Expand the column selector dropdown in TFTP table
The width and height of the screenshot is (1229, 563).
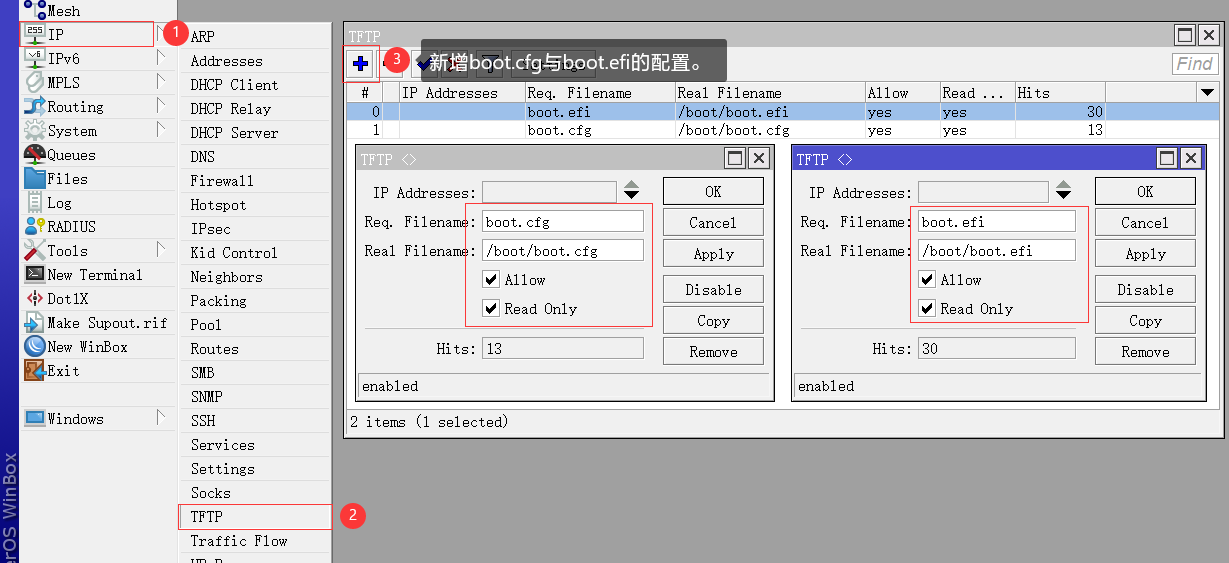1206,92
